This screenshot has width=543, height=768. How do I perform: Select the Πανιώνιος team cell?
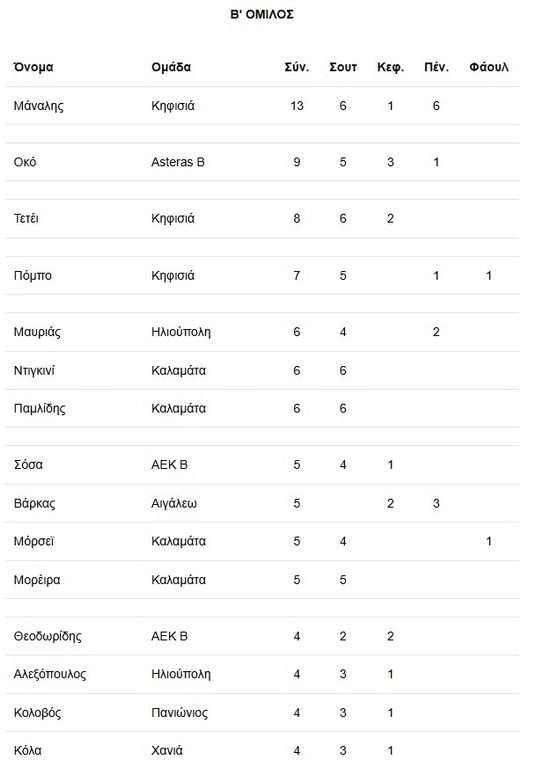179,713
